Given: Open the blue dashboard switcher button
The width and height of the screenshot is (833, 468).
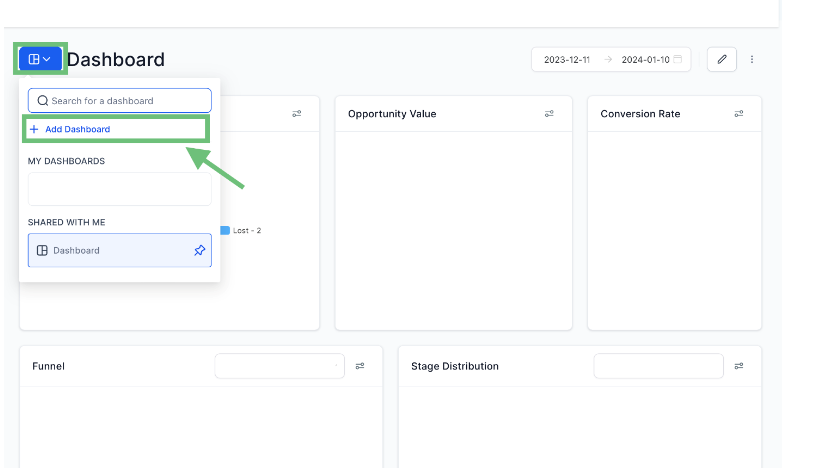Looking at the screenshot, I should pos(40,59).
